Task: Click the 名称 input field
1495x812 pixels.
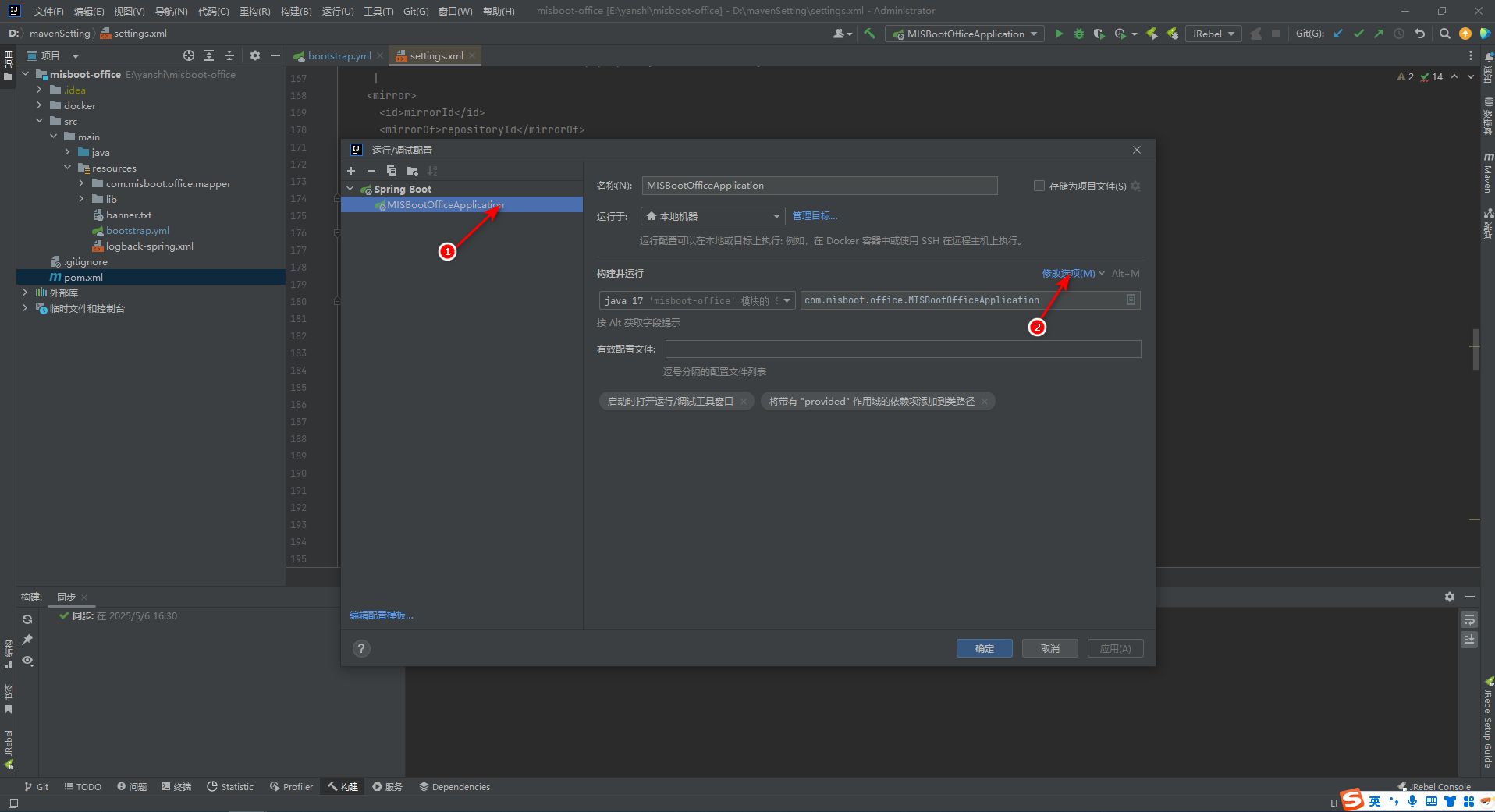Action: coord(819,185)
